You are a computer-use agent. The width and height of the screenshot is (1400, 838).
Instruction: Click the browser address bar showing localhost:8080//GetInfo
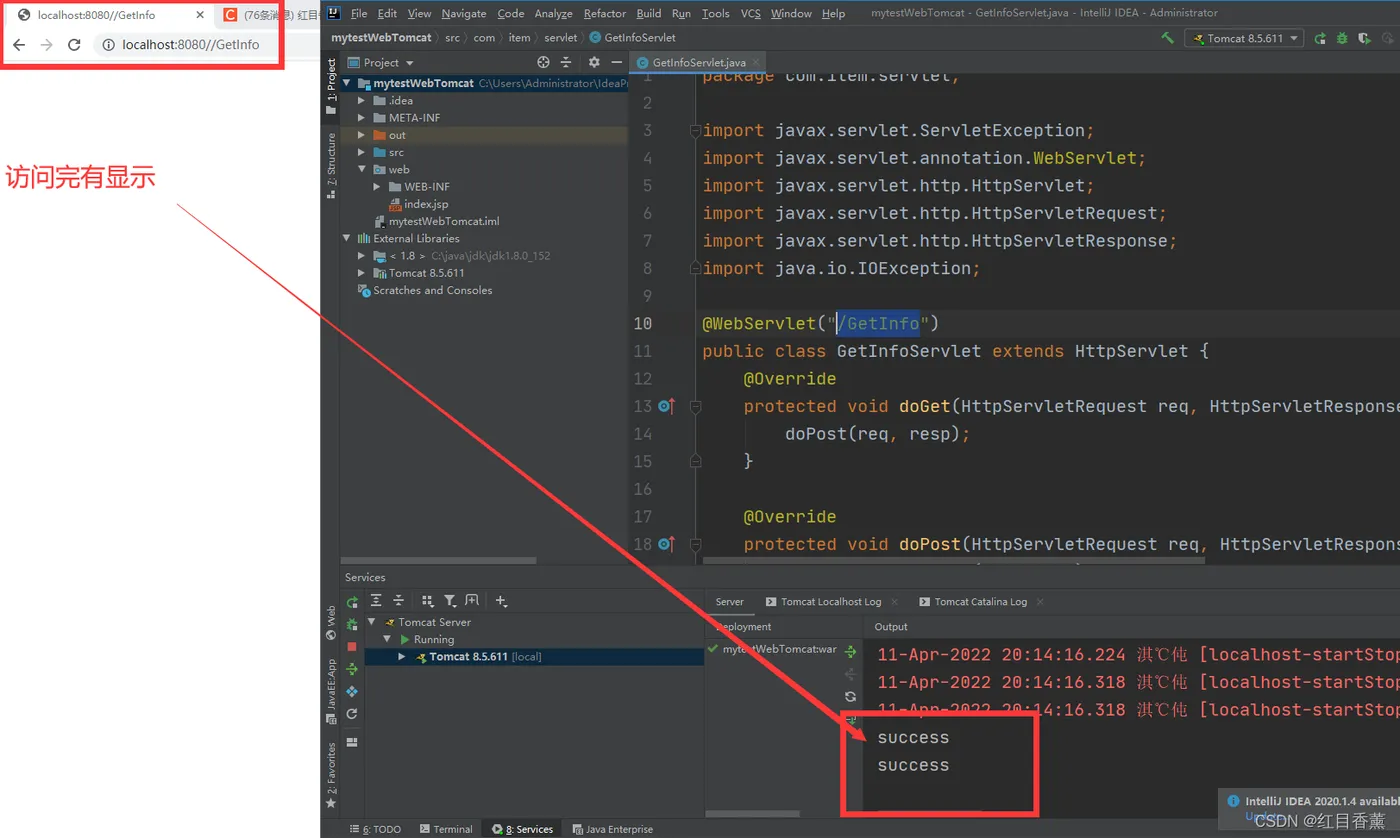(190, 45)
